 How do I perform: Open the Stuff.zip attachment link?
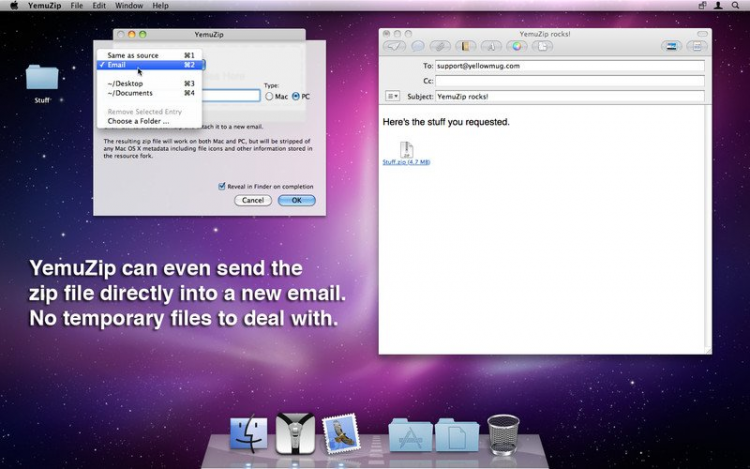(x=406, y=162)
